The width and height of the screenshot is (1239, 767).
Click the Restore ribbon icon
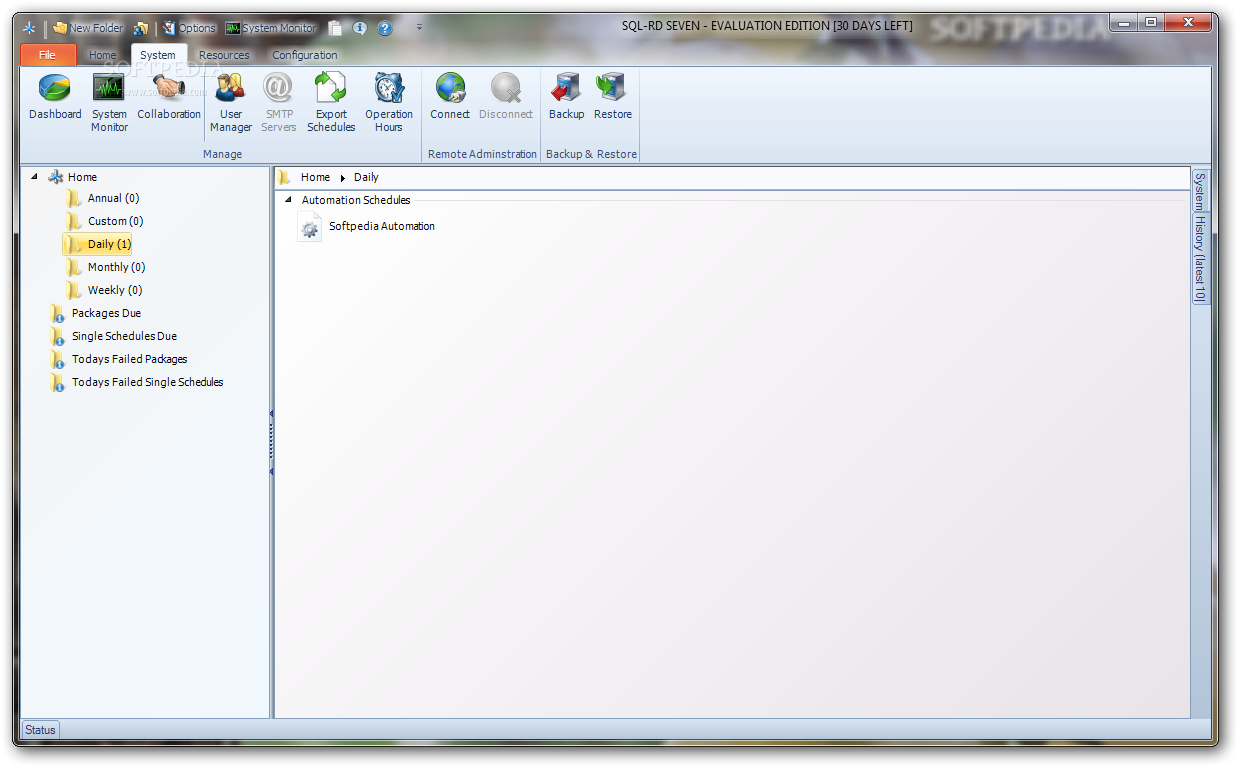(x=613, y=98)
